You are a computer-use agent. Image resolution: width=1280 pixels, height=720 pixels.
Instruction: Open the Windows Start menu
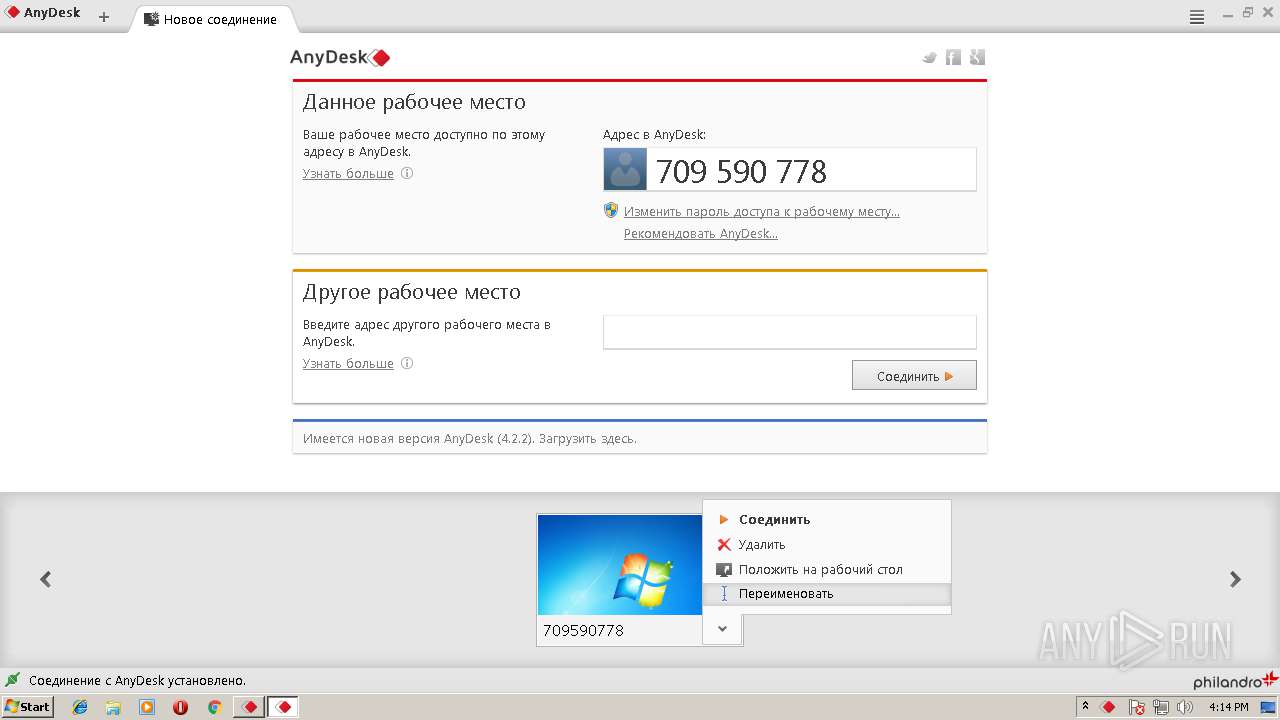27,707
